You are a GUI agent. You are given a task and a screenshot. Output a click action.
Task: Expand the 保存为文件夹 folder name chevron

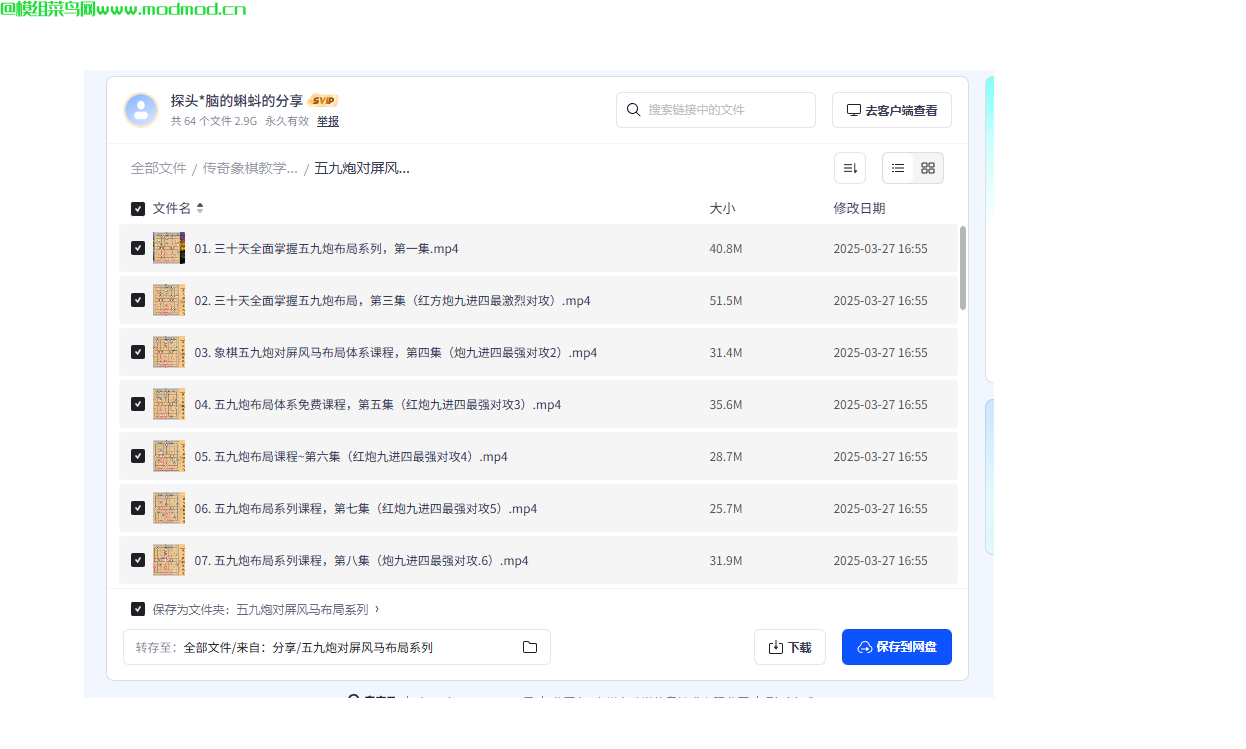378,609
